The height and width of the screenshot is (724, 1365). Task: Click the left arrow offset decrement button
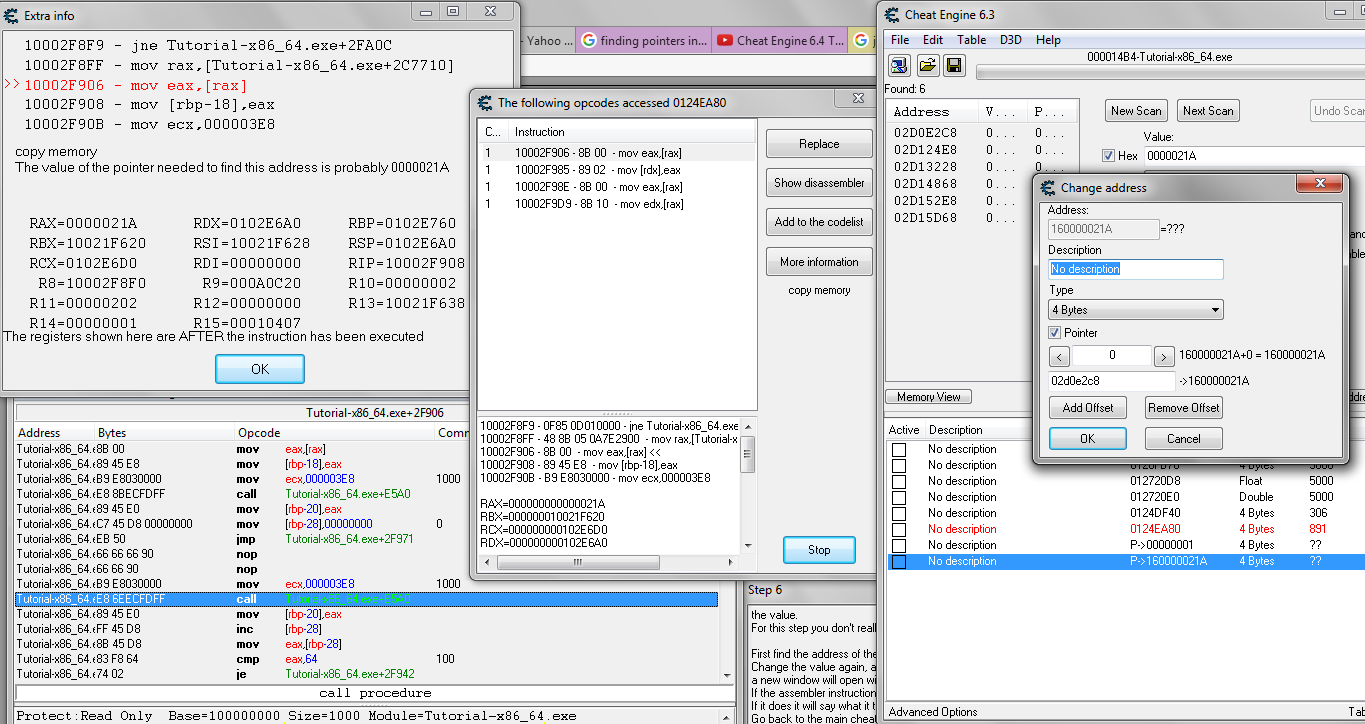coord(1059,356)
